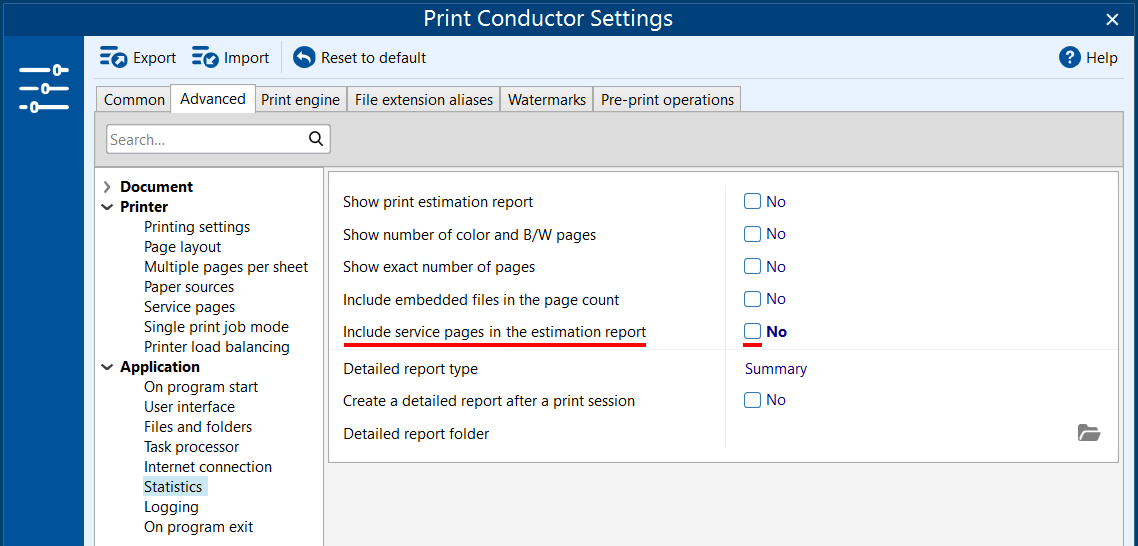Check Create a detailed report after print session
Viewport: 1138px width, 546px height.
(x=753, y=400)
